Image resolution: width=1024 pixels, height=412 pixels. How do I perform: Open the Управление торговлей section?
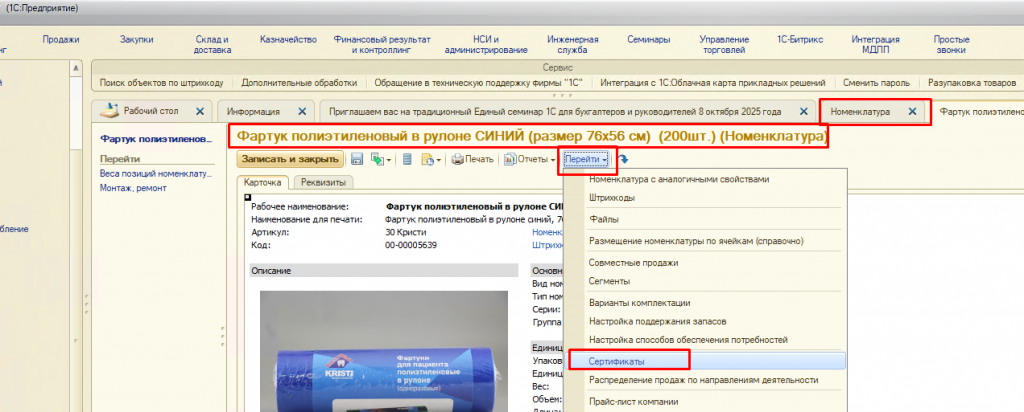click(x=724, y=44)
